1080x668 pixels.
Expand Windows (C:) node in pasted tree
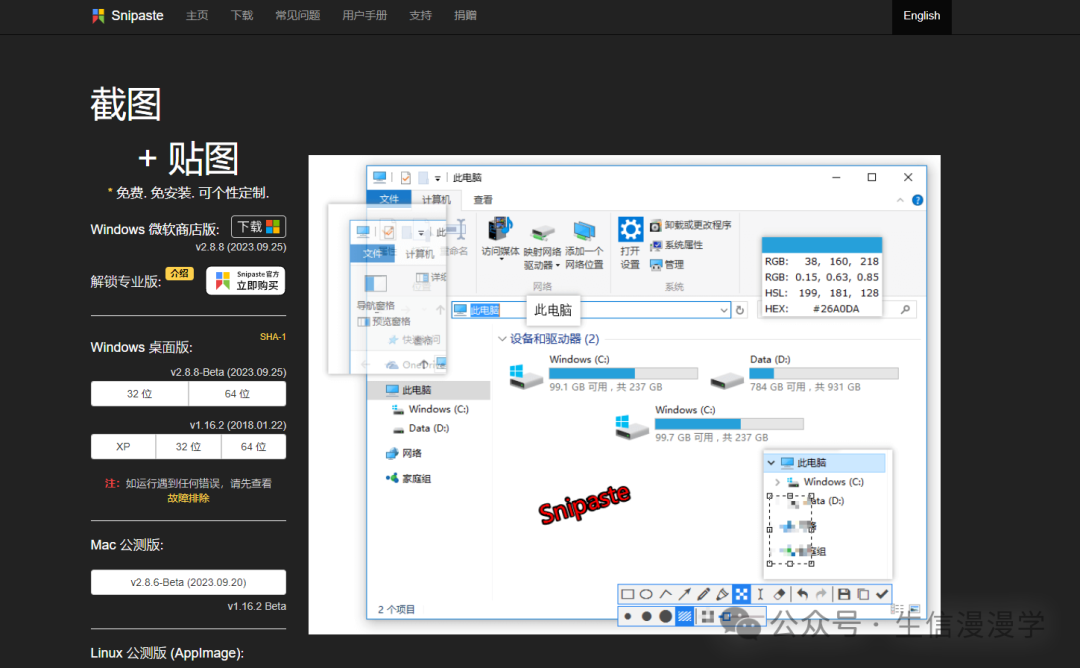point(777,482)
